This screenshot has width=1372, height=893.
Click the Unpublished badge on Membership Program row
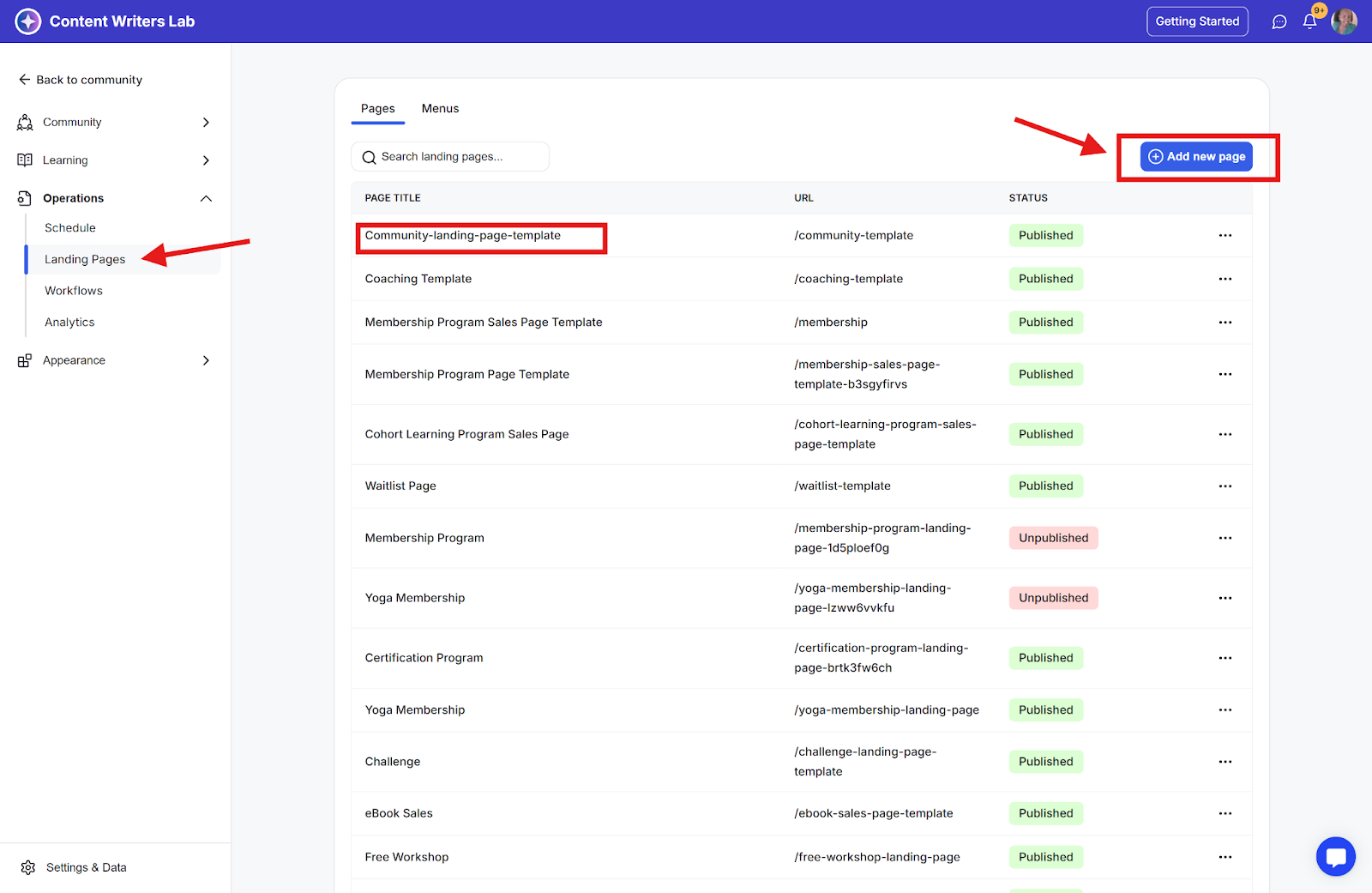pyautogui.click(x=1053, y=538)
